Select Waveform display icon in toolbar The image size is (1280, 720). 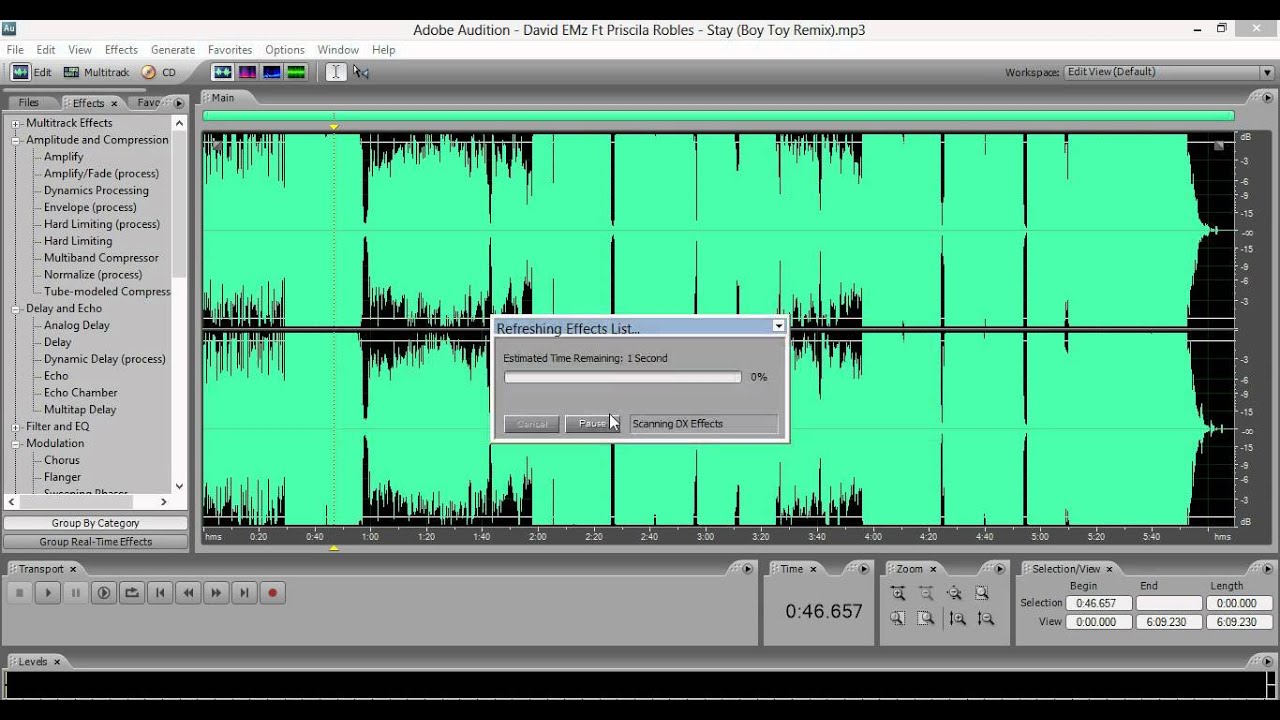pos(222,72)
